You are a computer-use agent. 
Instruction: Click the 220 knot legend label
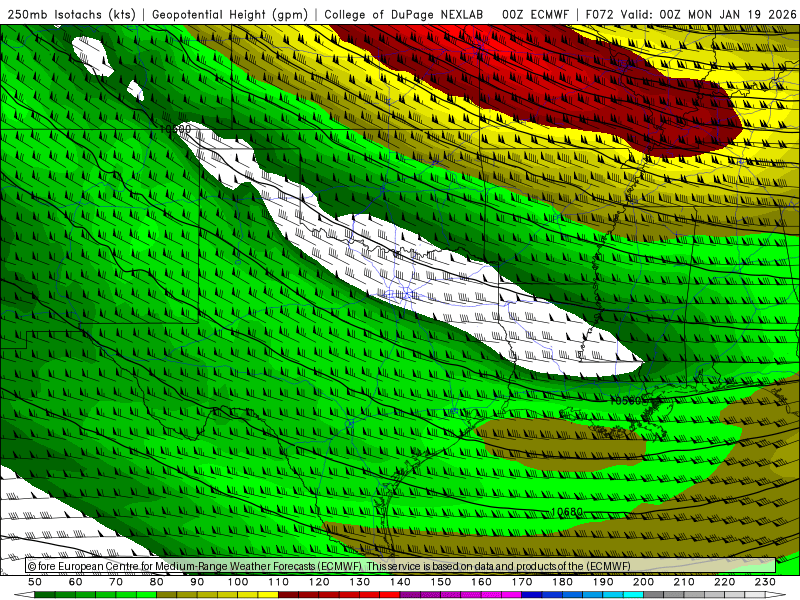[x=724, y=582]
